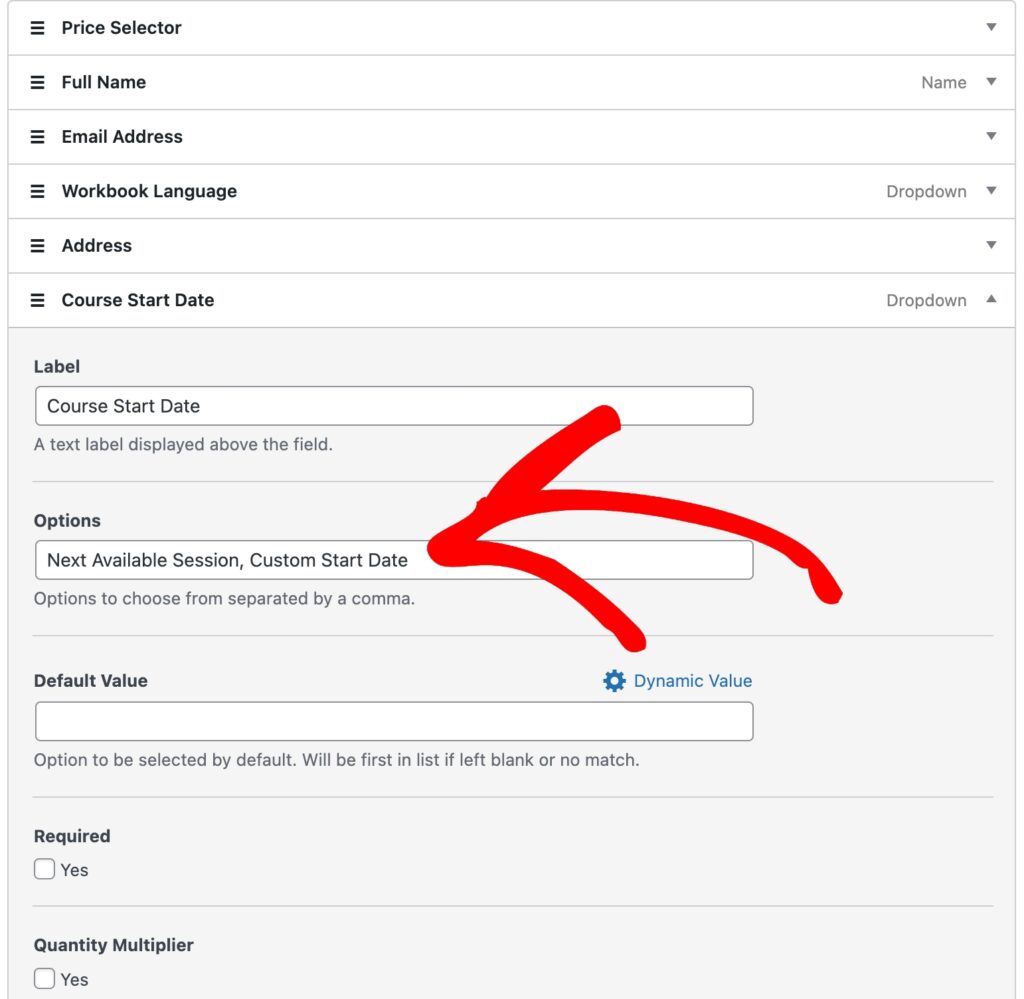
Task: Enable the Required checkbox
Action: (45, 870)
